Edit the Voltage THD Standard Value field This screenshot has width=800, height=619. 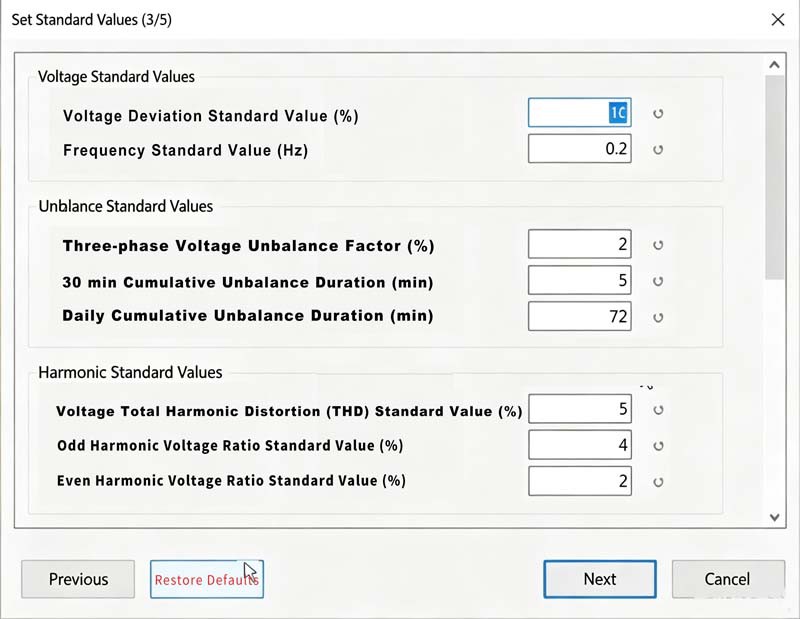click(x=580, y=409)
